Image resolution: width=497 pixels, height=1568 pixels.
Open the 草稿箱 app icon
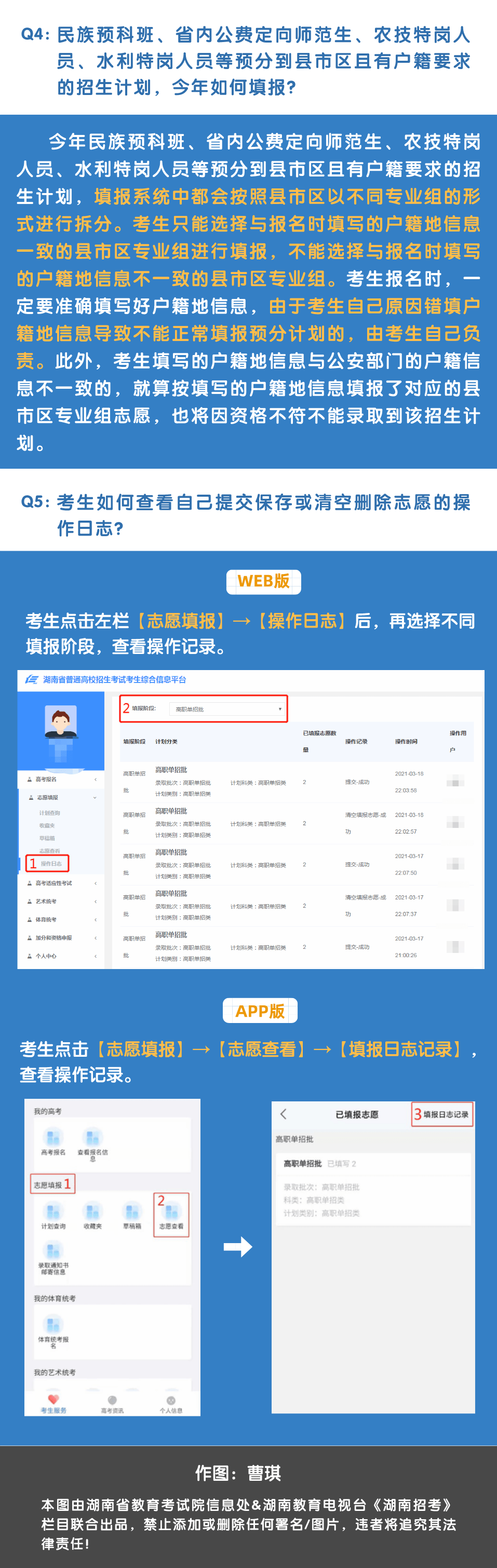[x=131, y=1216]
